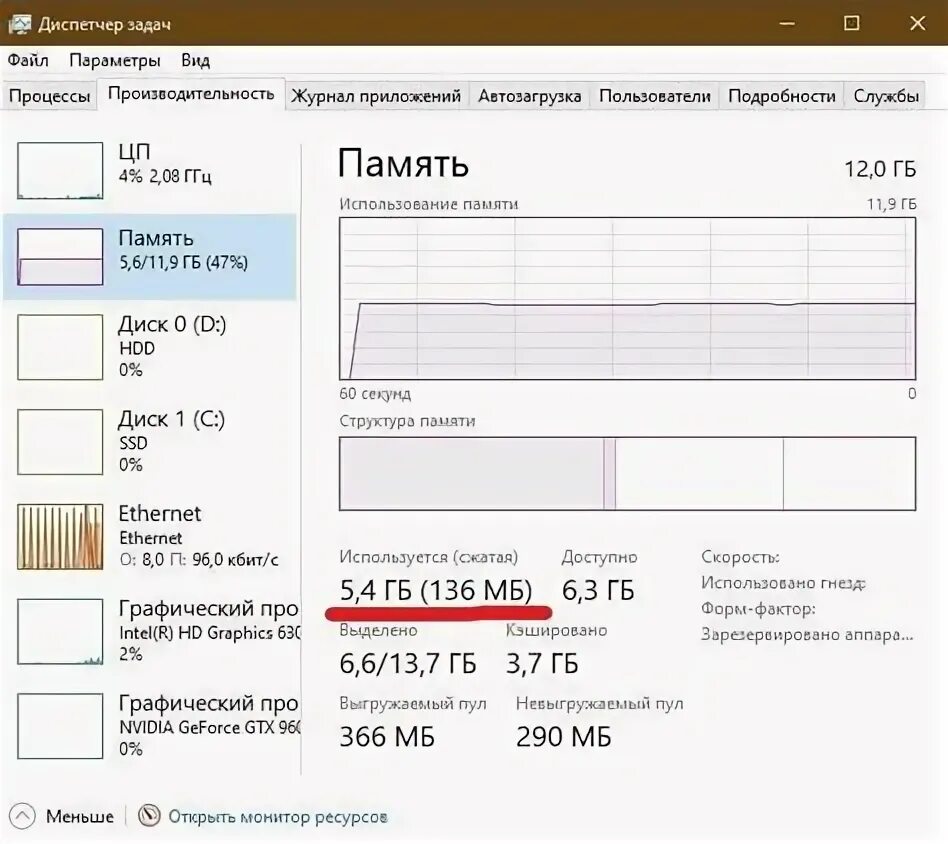Select the Производительность tab
Screen dimensions: 948x844
(x=191, y=94)
